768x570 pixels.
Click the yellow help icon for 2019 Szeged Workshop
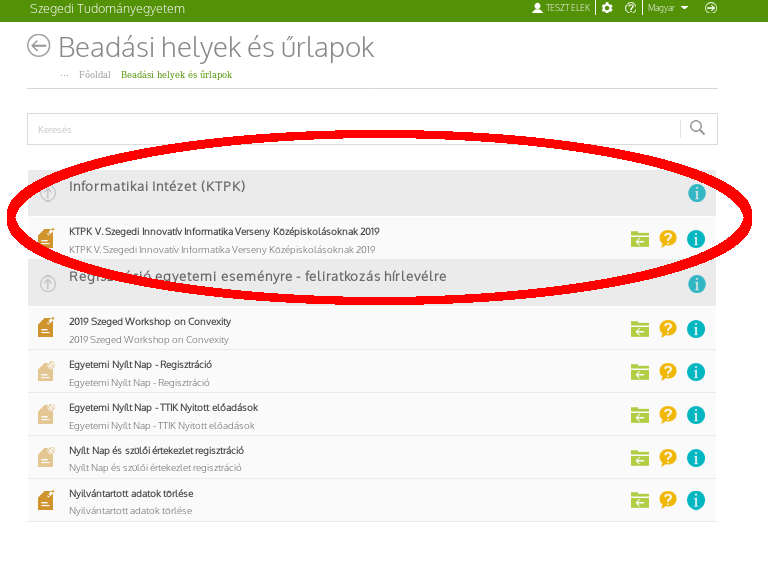(668, 328)
